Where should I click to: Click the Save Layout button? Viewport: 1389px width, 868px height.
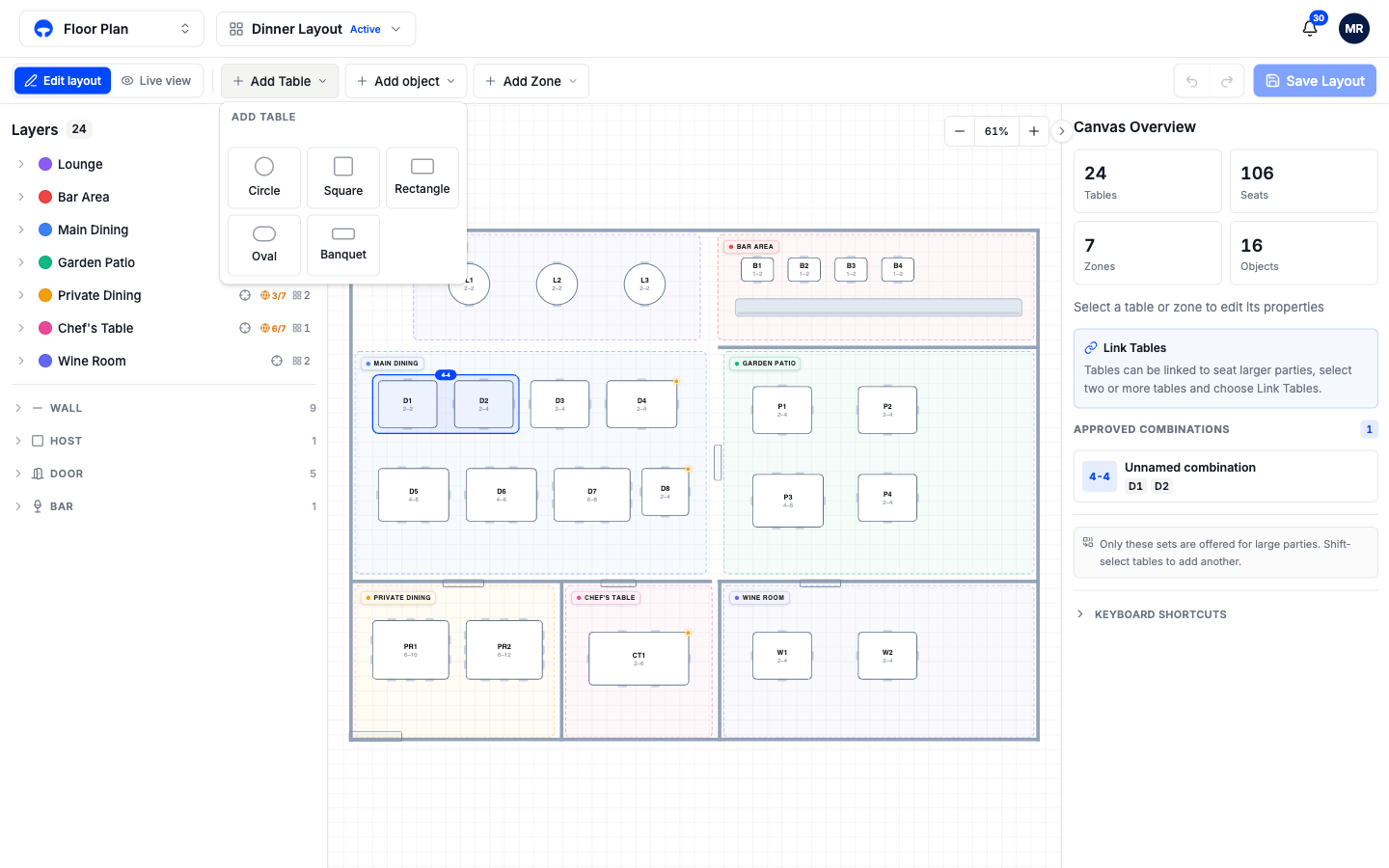pyautogui.click(x=1315, y=81)
